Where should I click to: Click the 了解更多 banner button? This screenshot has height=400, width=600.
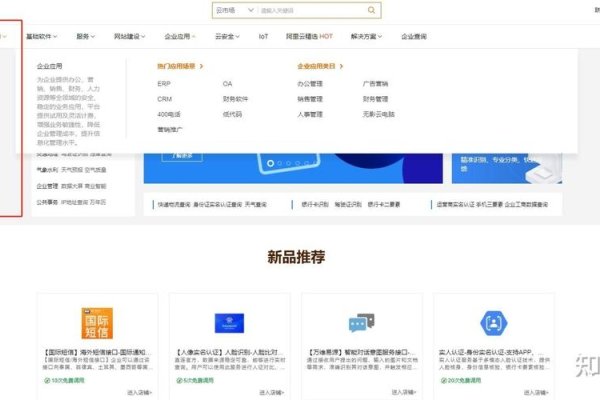(182, 157)
